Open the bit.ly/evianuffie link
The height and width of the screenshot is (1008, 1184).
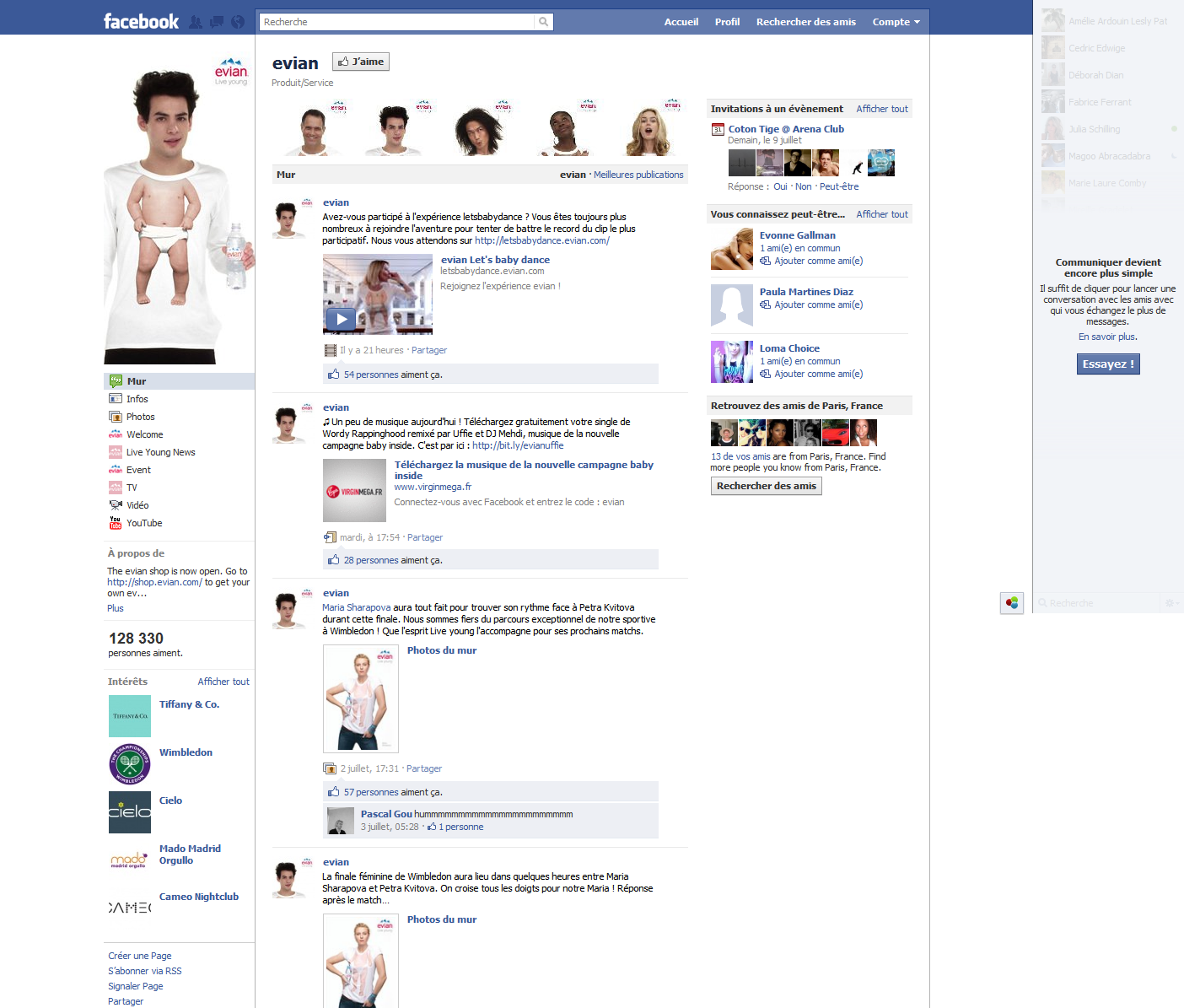coord(518,445)
